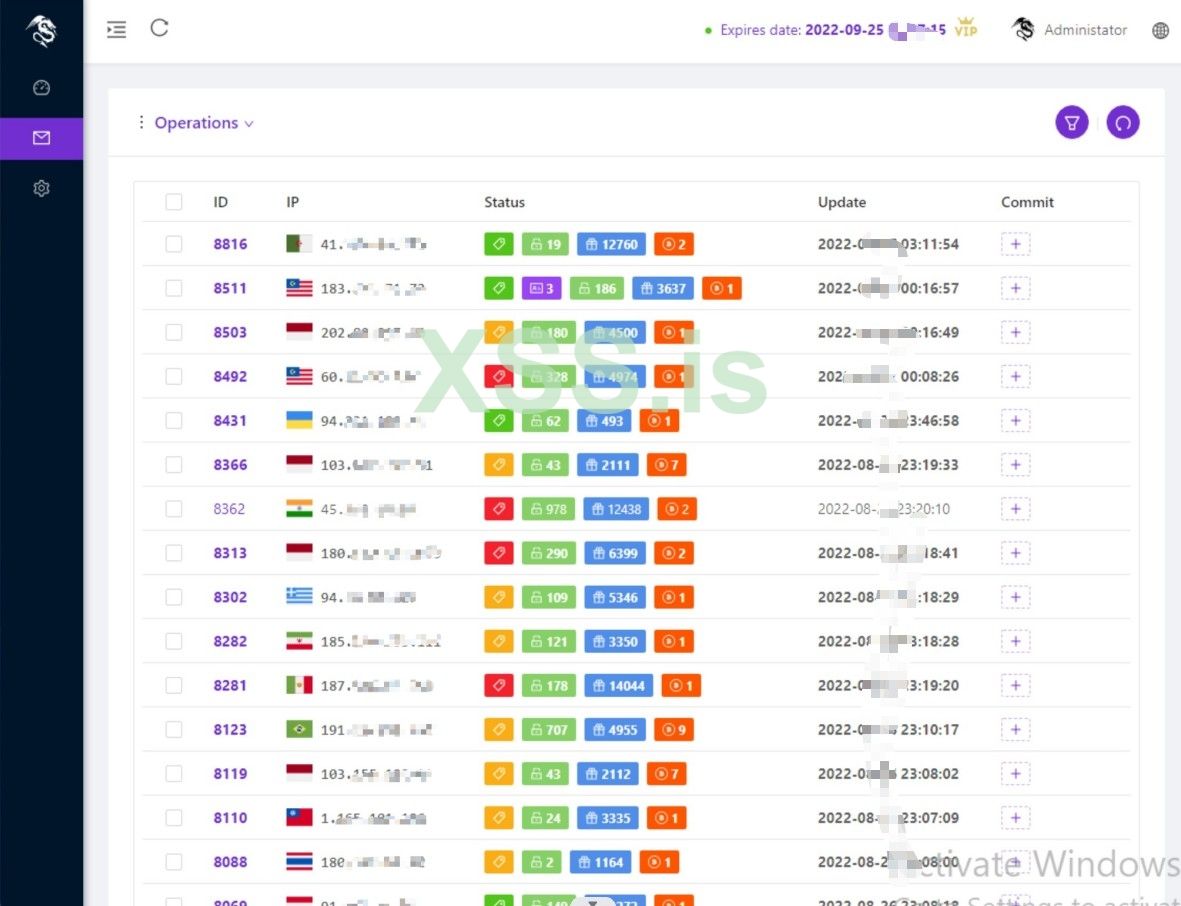Image resolution: width=1181 pixels, height=906 pixels.
Task: Click the refresh arrow in the top bar
Action: tap(159, 28)
